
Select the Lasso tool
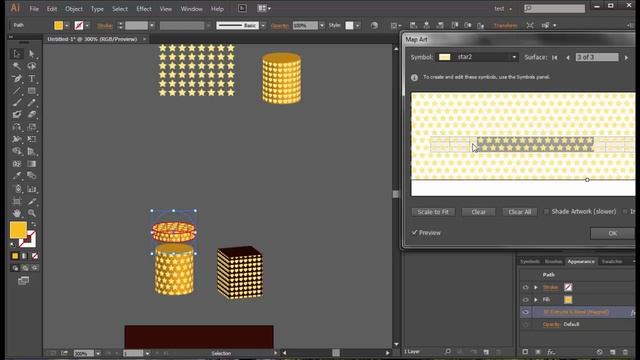[31, 66]
